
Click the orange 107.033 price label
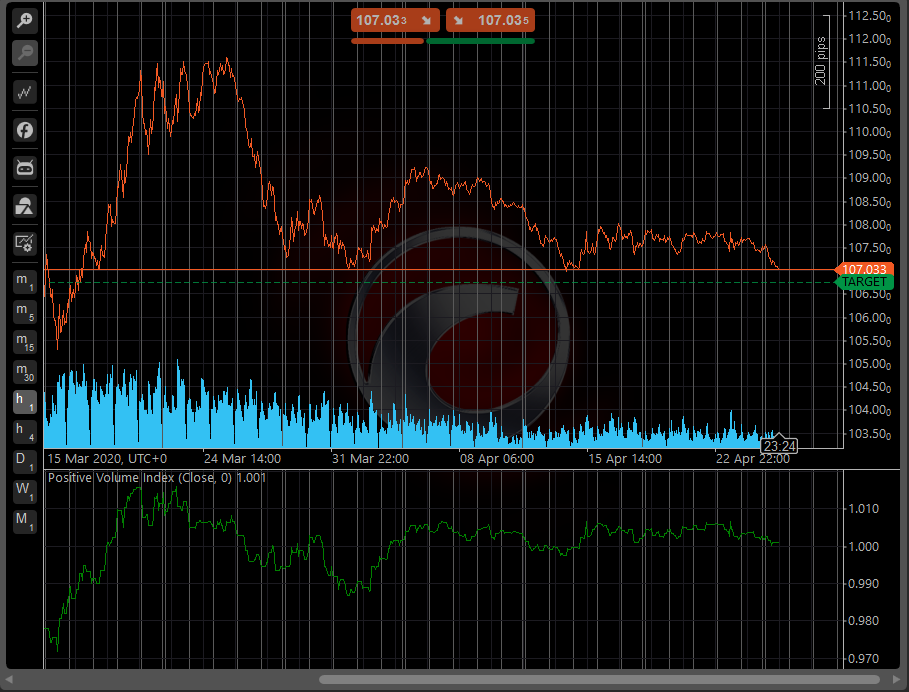863,269
